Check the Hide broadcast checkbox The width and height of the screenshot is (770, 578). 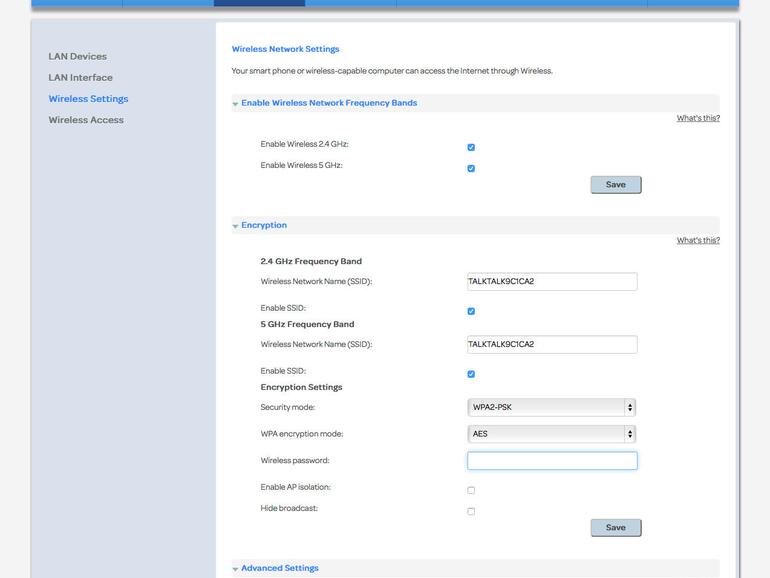(x=471, y=511)
